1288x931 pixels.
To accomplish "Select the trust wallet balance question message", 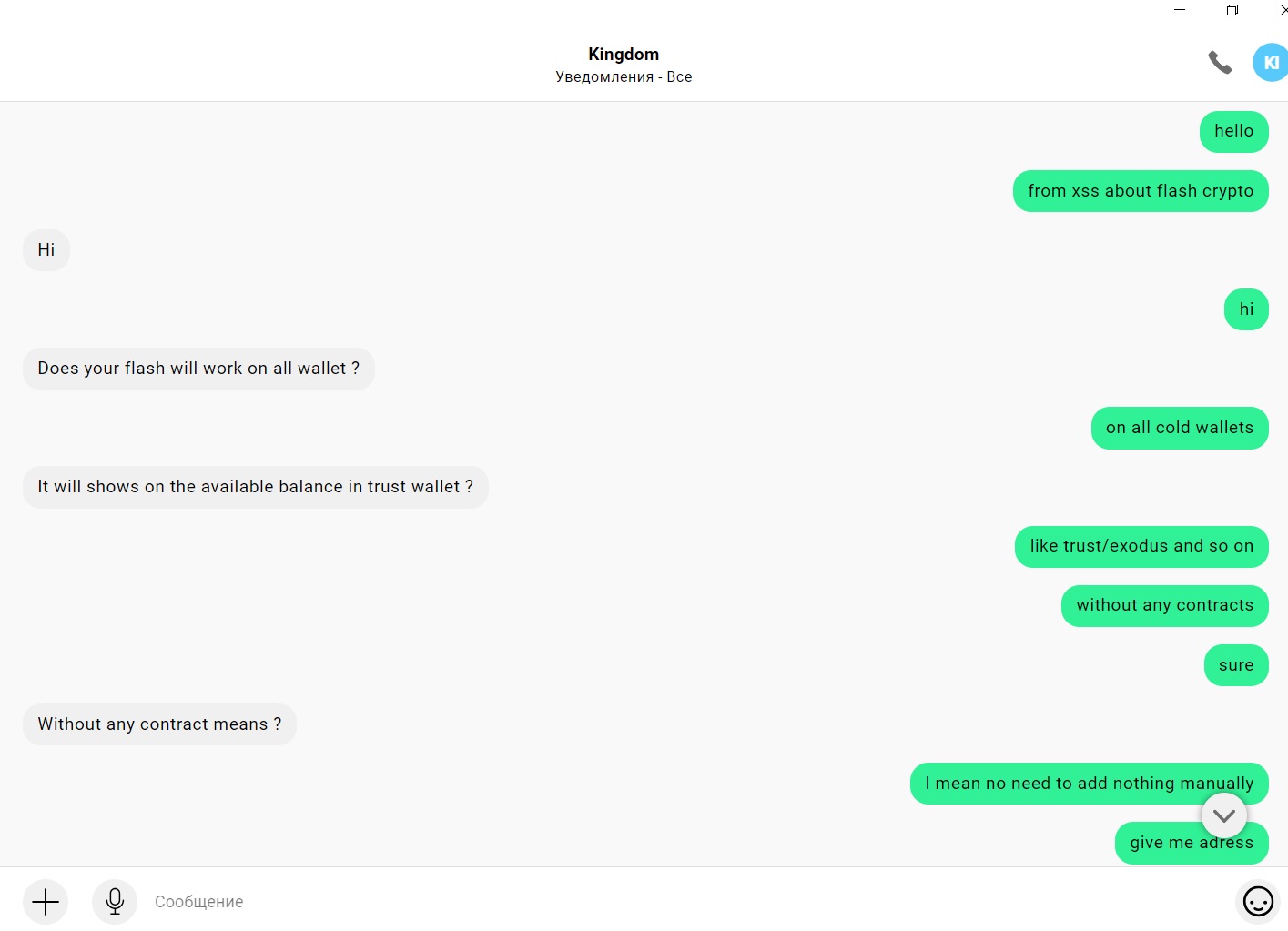I will tap(255, 487).
